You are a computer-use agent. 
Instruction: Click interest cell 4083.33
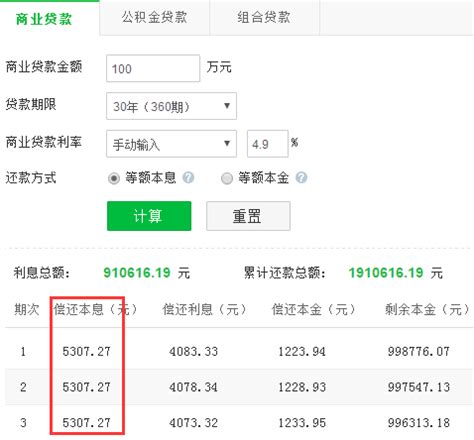click(193, 351)
